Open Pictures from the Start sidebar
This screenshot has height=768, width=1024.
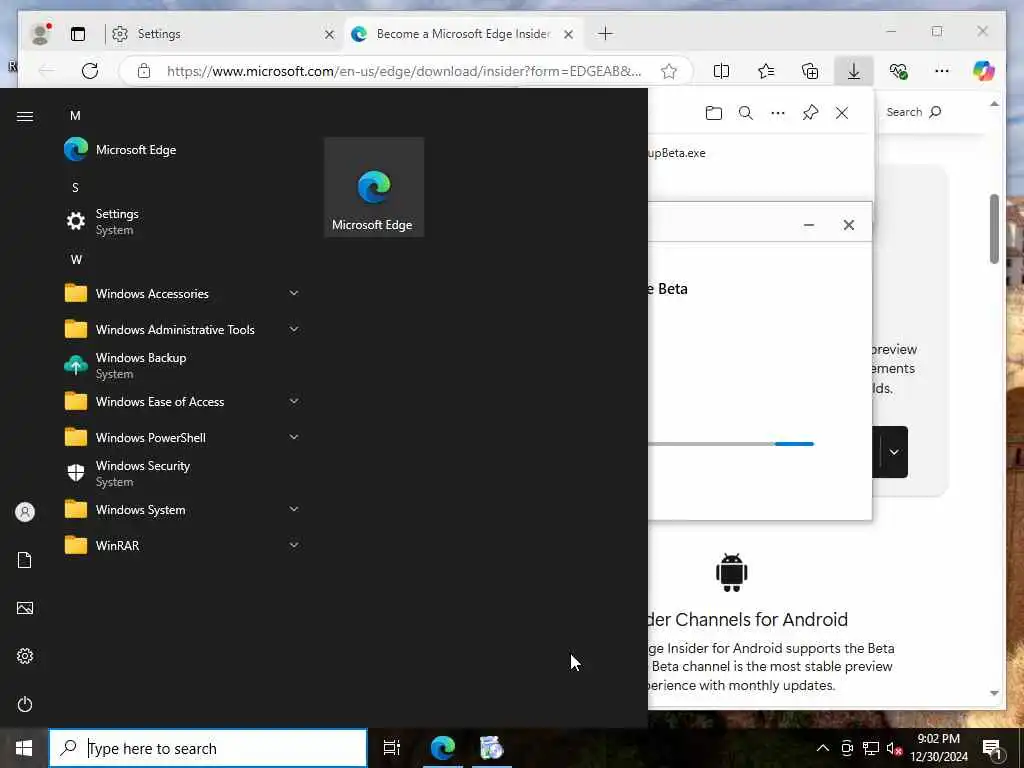25,608
